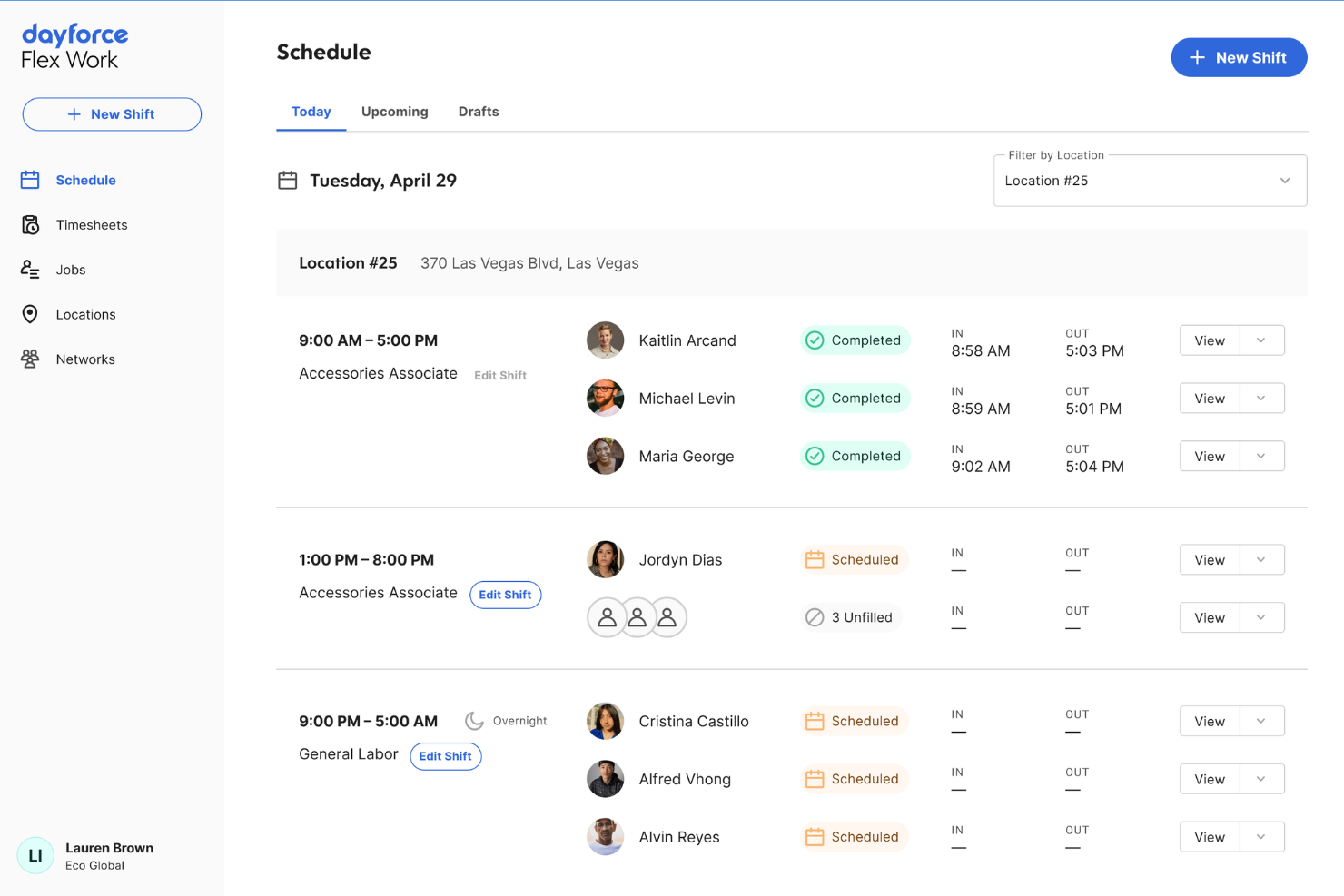Click View for Michael Levin
The height and width of the screenshot is (896, 1344).
tap(1210, 399)
